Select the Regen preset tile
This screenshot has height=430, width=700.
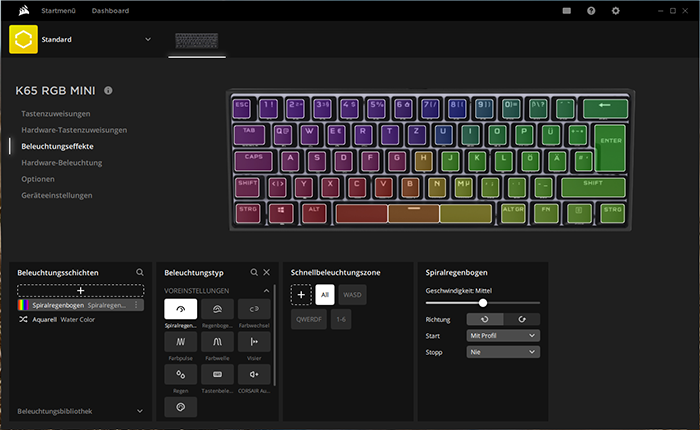[x=180, y=374]
